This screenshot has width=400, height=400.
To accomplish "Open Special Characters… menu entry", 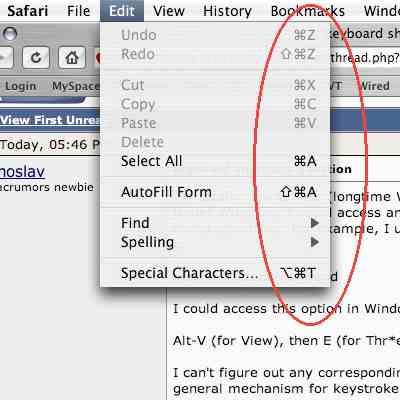I will point(215,273).
